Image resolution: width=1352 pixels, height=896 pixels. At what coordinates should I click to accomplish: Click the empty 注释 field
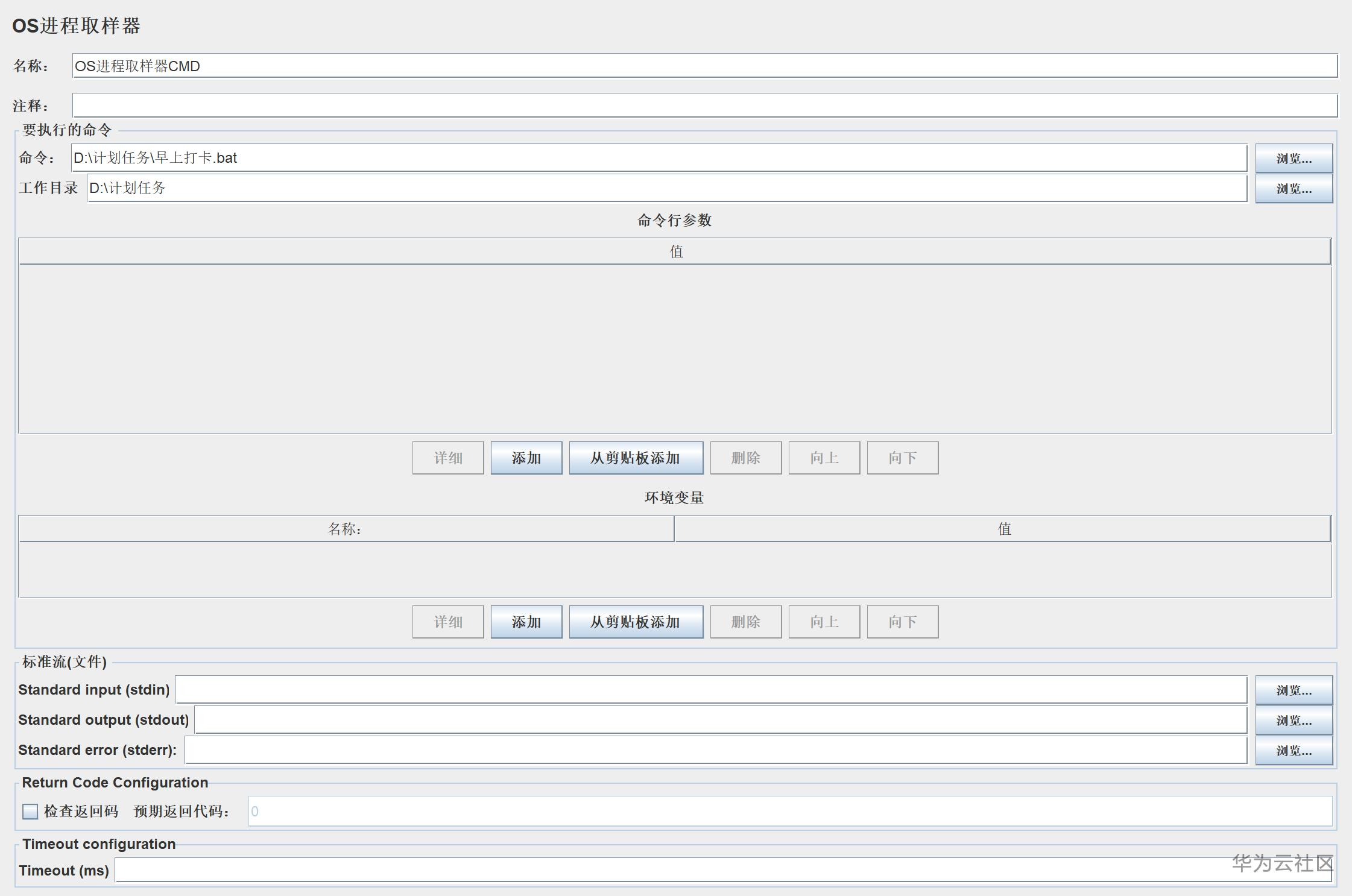(704, 106)
